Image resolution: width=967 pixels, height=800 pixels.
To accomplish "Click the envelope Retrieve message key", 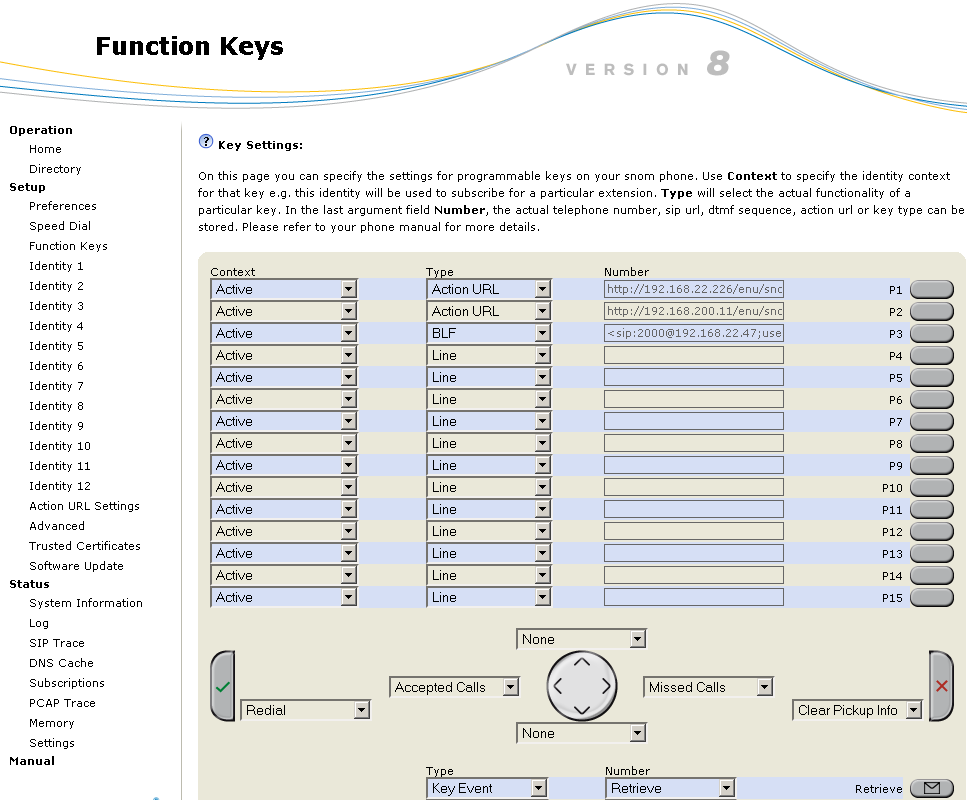I will point(931,788).
